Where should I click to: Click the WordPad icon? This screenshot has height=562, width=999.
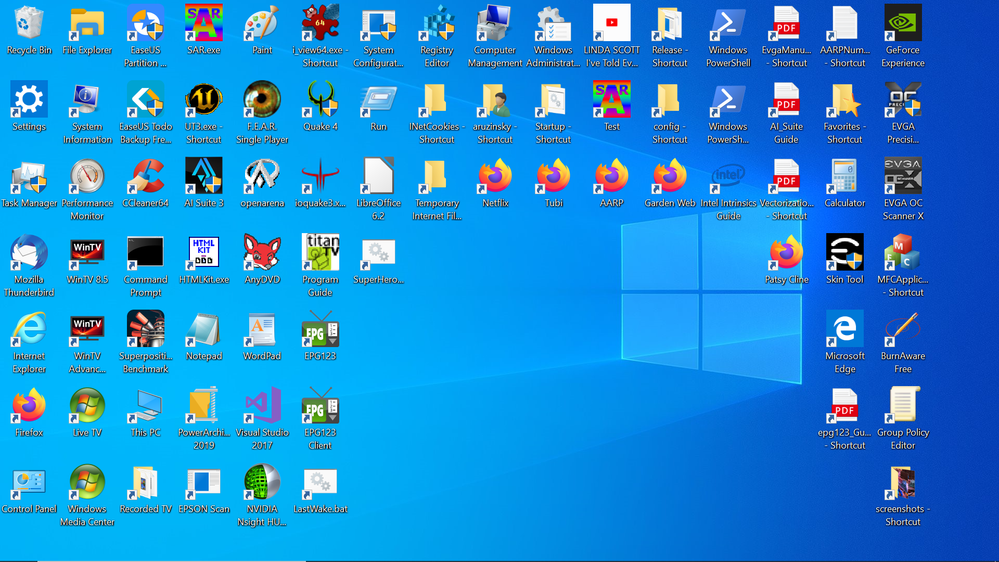point(262,329)
